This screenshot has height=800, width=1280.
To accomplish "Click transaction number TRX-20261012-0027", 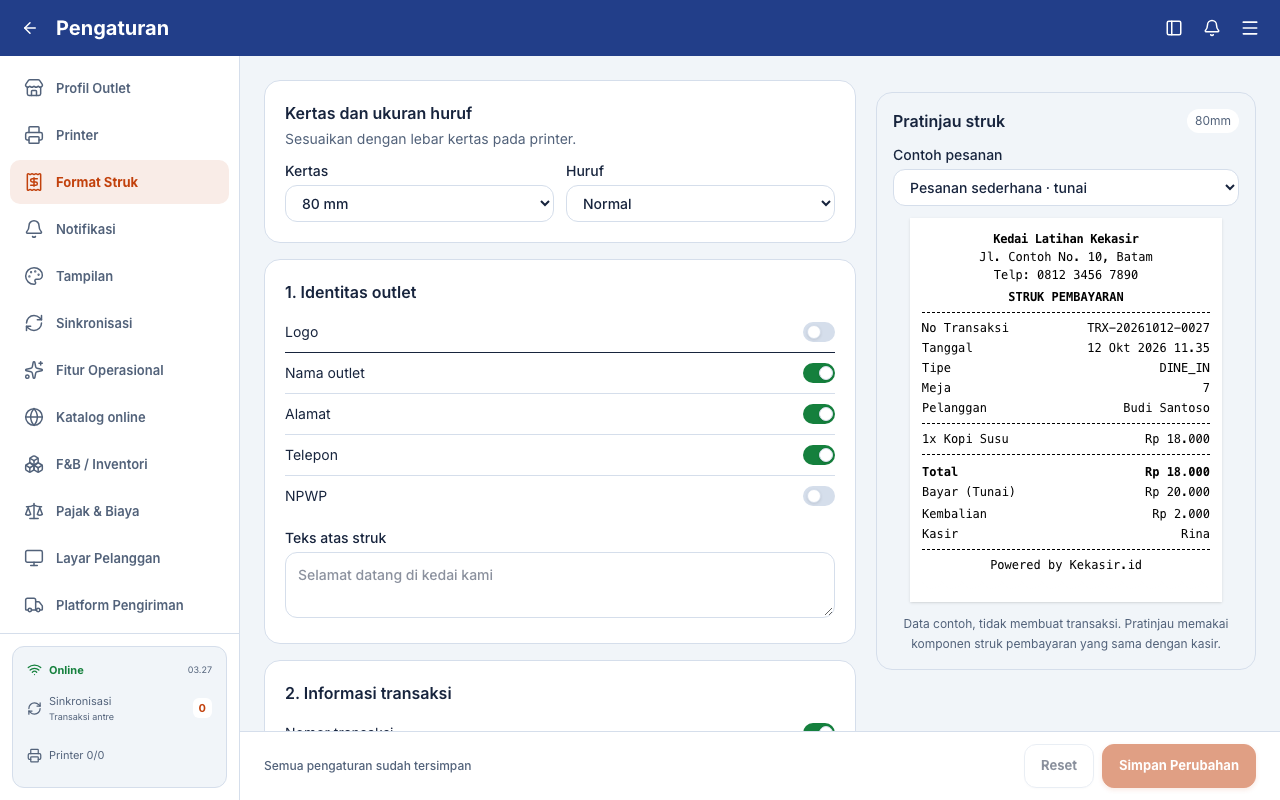I will pos(1148,328).
